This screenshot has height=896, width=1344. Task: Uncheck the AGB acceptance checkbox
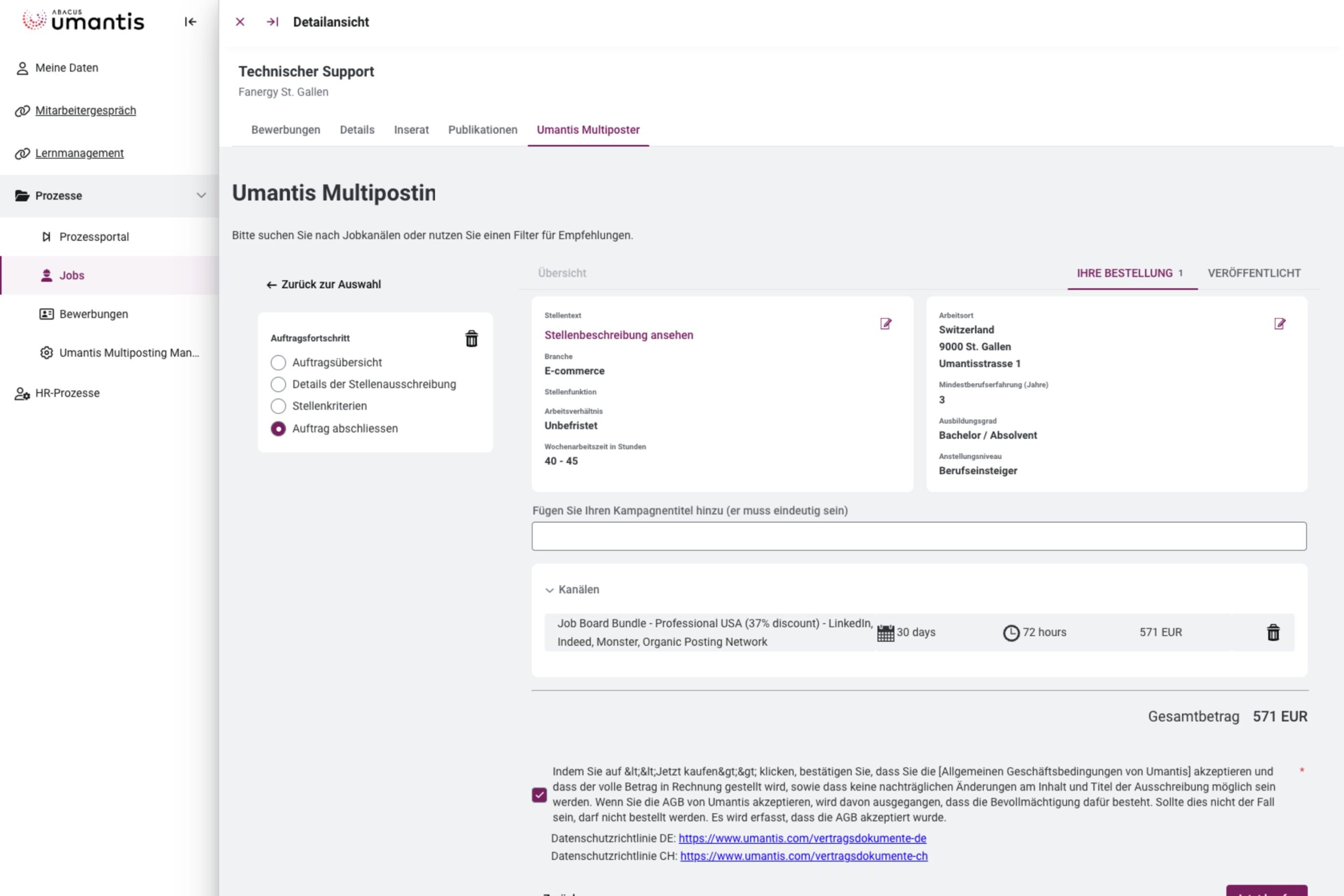539,795
